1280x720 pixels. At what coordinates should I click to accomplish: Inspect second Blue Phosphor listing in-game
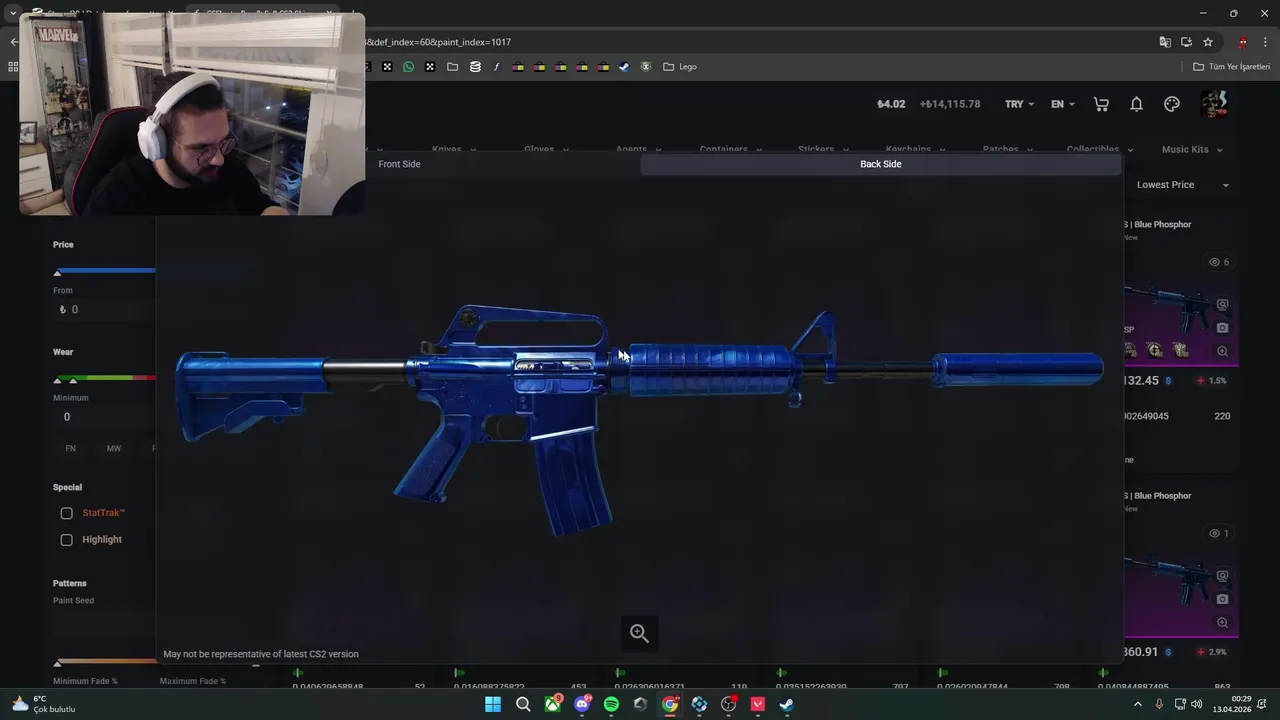click(x=1222, y=577)
